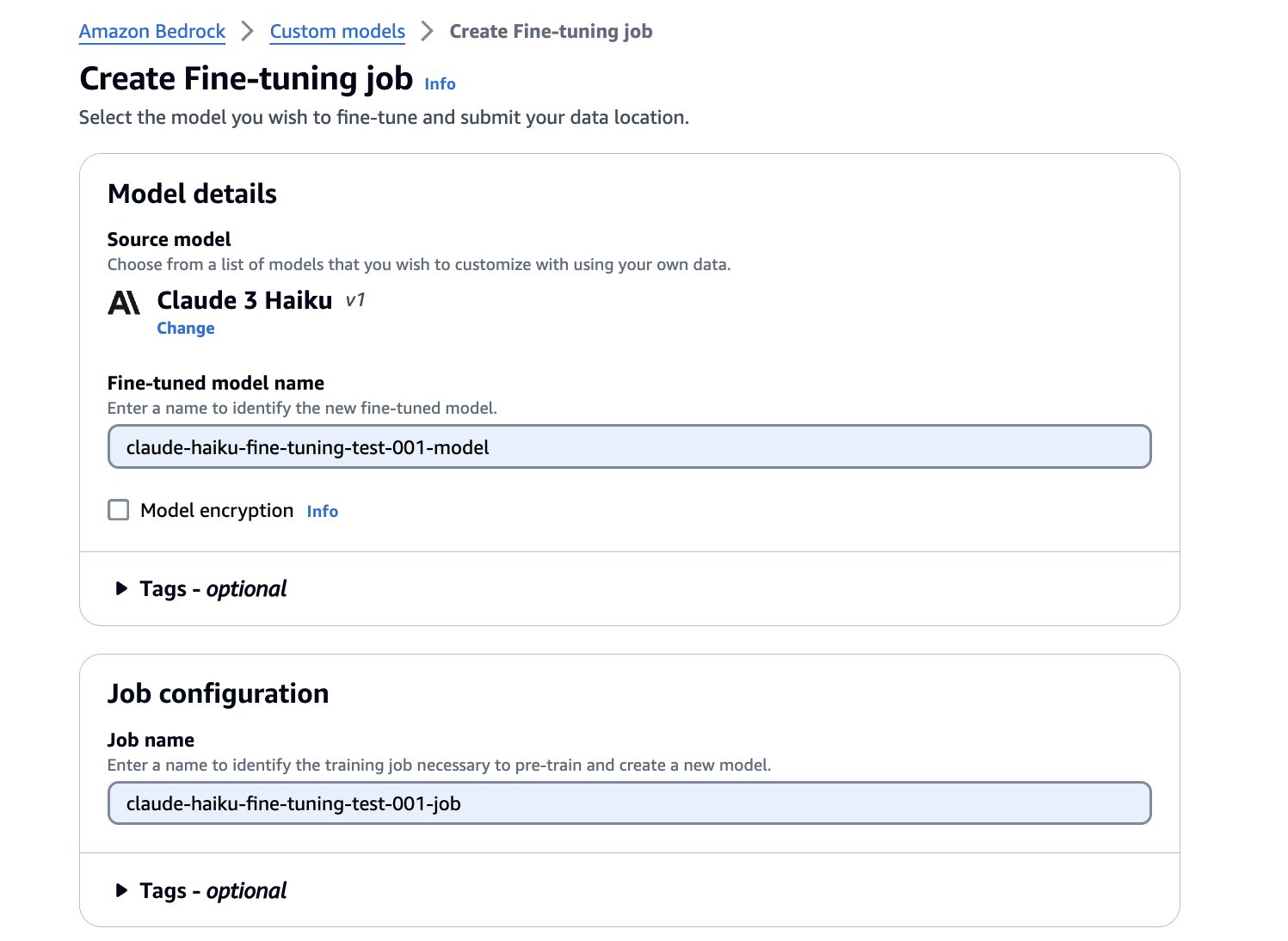Click the chevron after Amazon Bedrock breadcrumb
This screenshot has height=941, width=1288.
click(248, 32)
